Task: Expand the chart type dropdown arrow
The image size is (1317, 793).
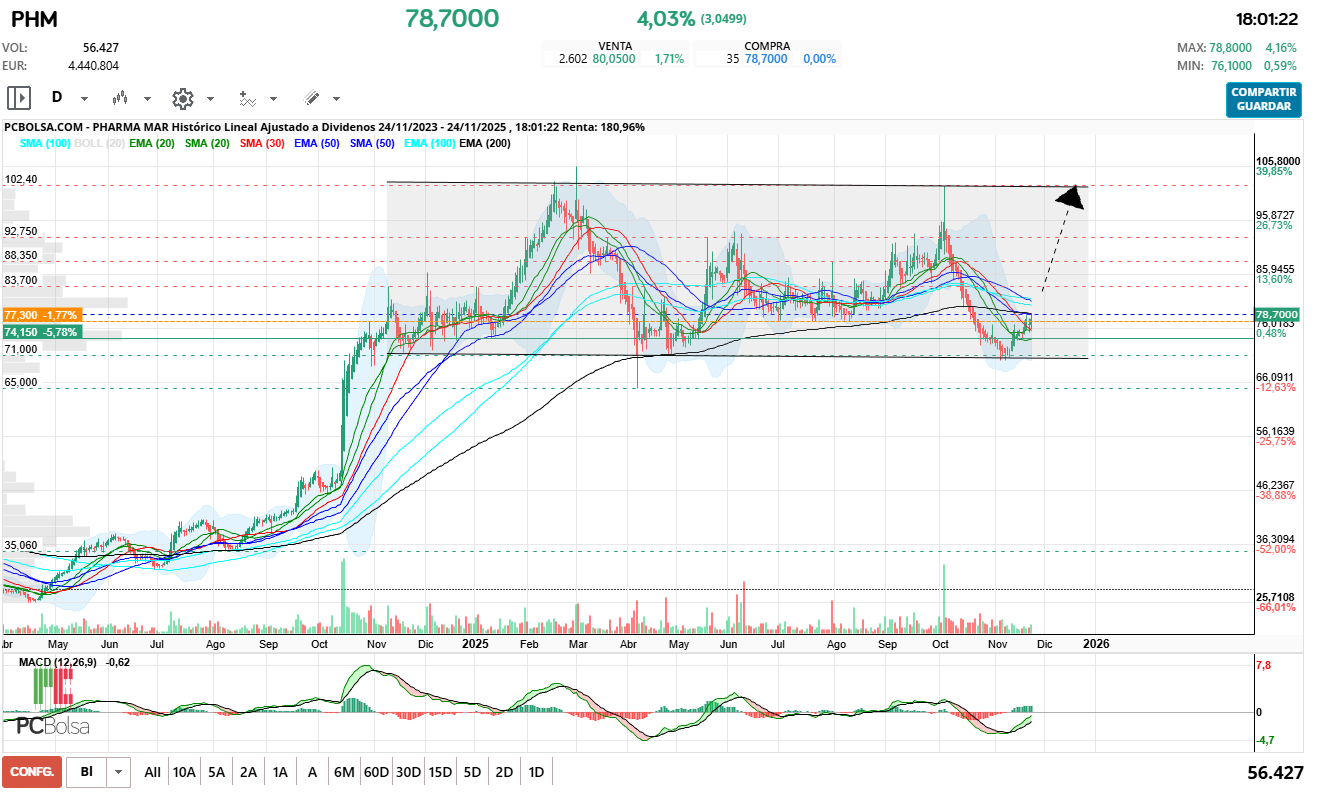Action: 147,99
